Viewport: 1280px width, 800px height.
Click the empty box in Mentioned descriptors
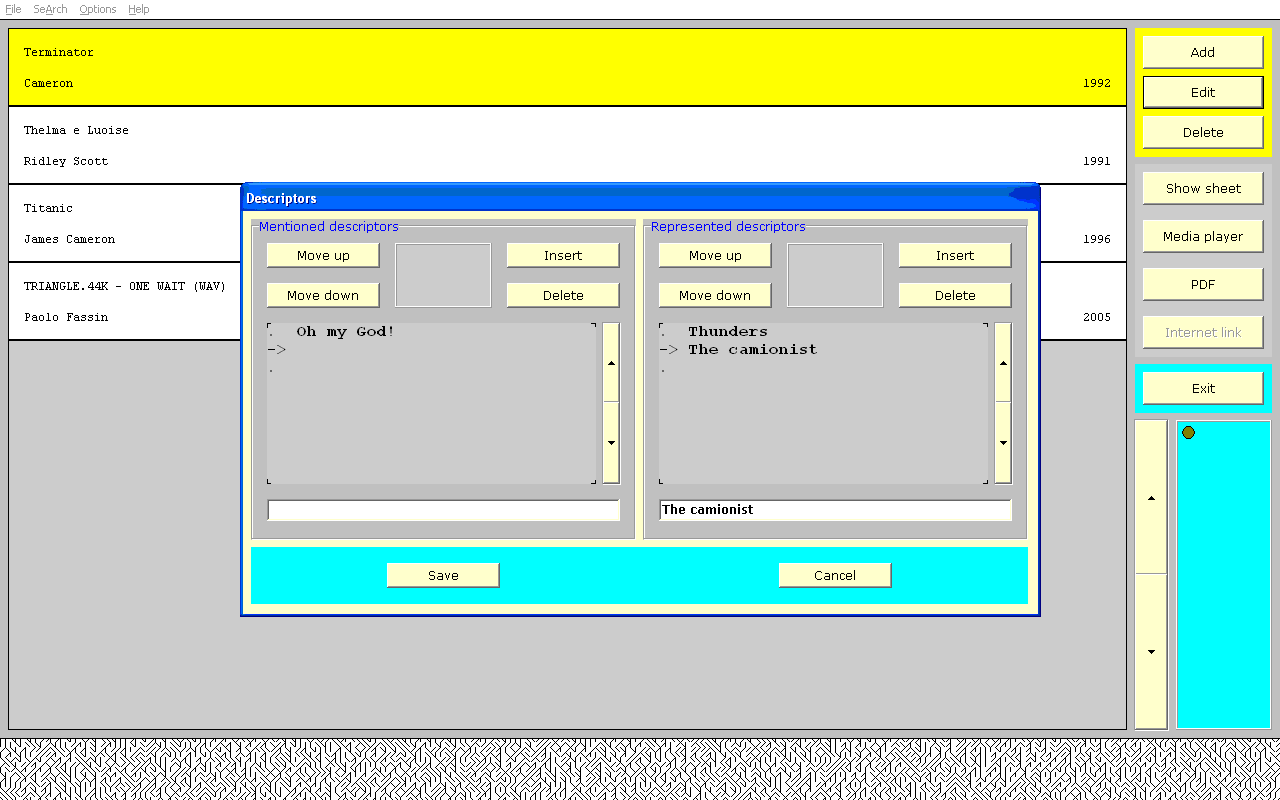pos(443,275)
